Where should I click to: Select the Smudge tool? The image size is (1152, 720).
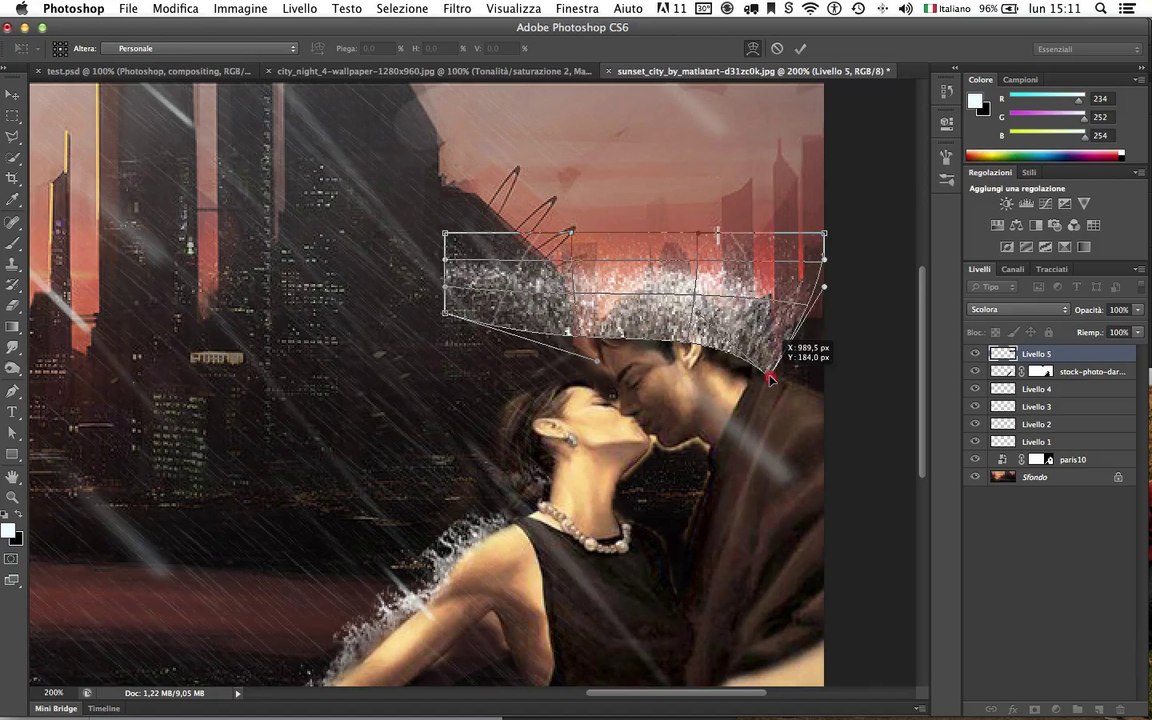[12, 348]
